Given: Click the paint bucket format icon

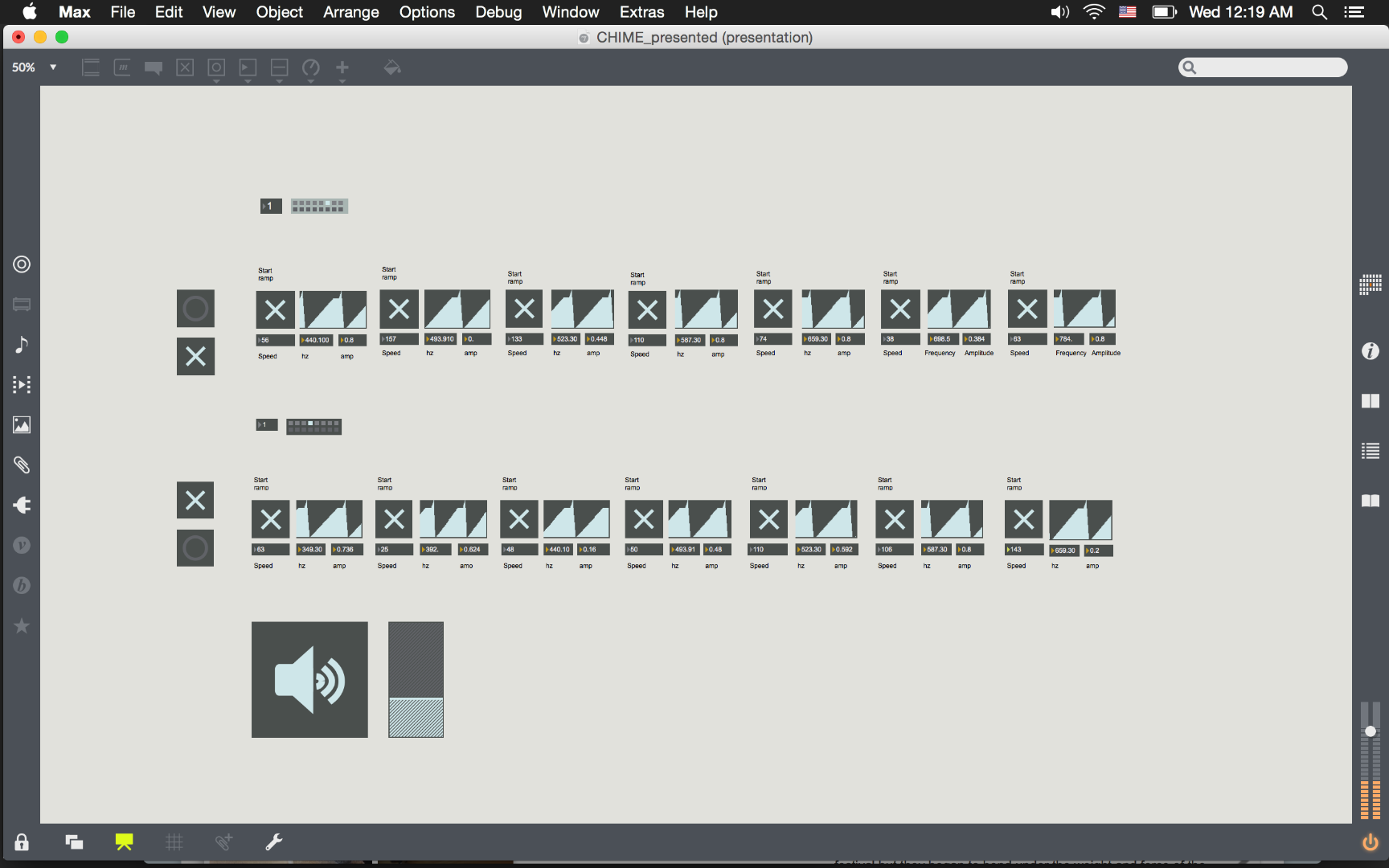Looking at the screenshot, I should [x=392, y=68].
